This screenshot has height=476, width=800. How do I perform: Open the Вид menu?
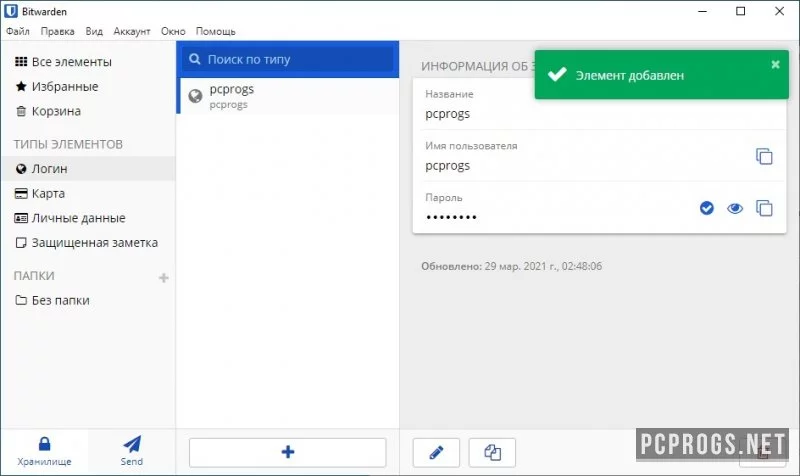(94, 32)
